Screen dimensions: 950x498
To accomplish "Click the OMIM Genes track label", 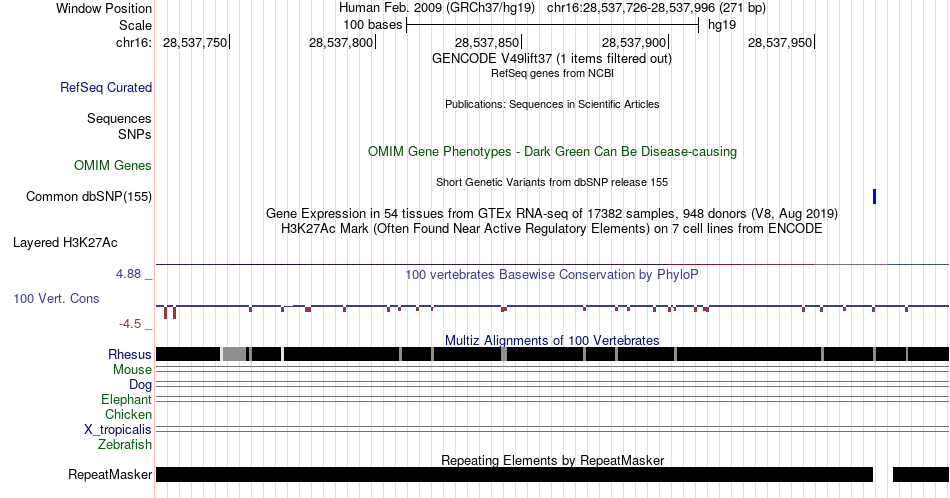I will point(113,165).
